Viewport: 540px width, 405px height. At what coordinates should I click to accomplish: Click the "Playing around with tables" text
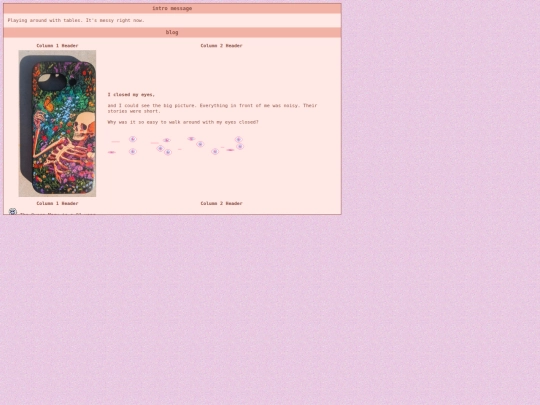pos(76,20)
